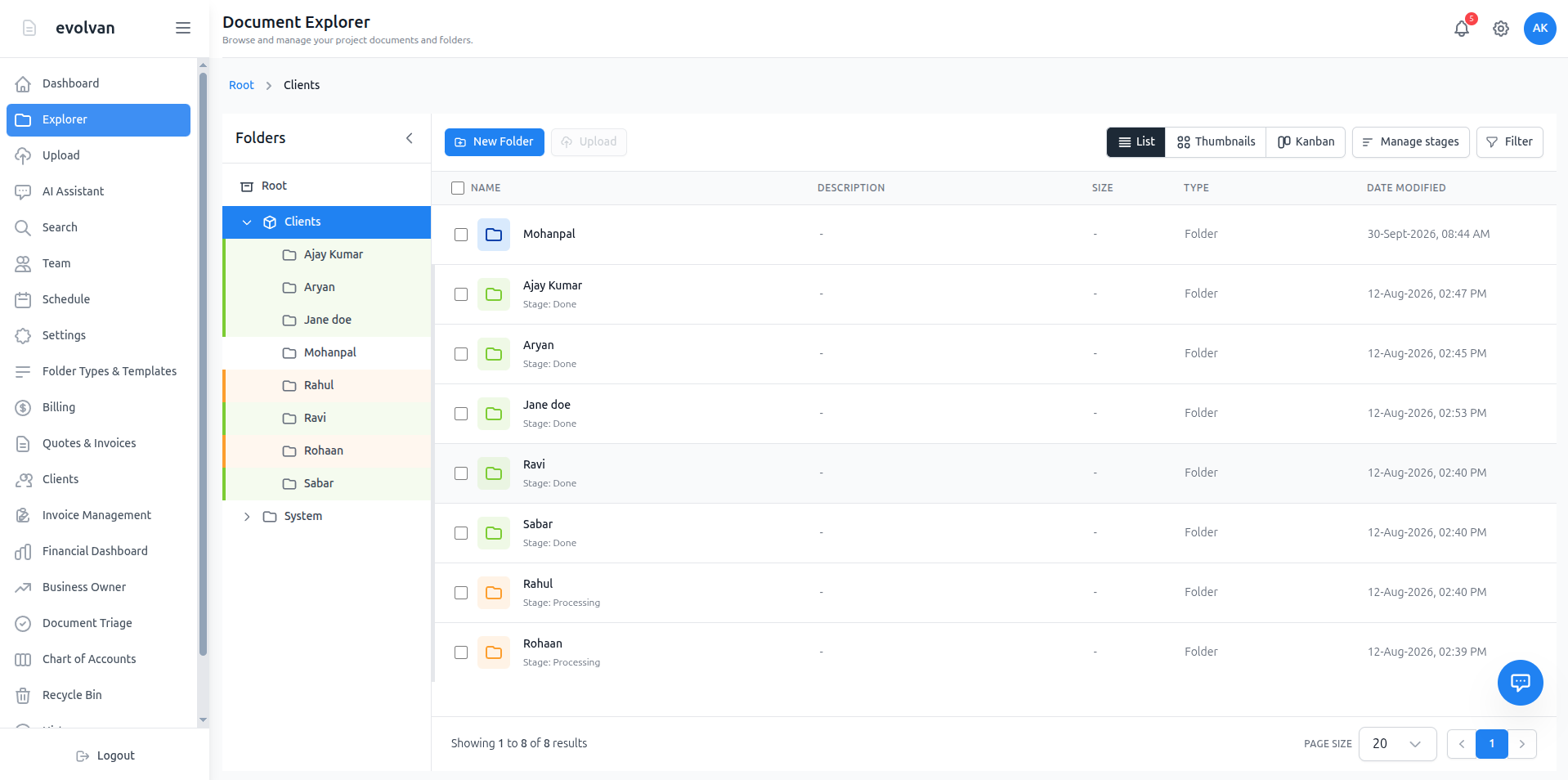The image size is (1568, 780).
Task: Collapse the Clients tree node chevron
Action: coord(247,222)
